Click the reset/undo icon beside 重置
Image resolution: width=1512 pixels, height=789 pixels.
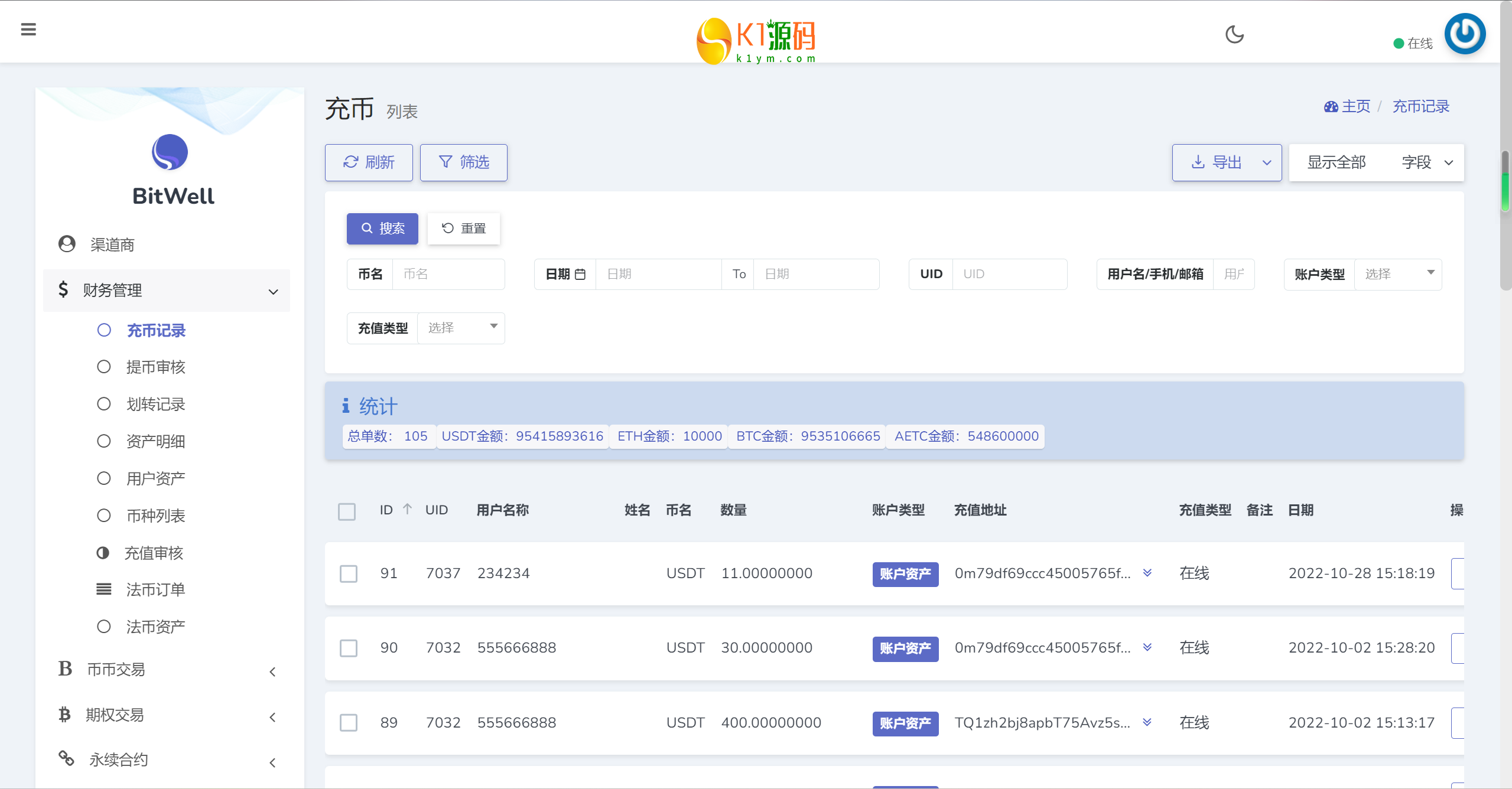point(447,228)
